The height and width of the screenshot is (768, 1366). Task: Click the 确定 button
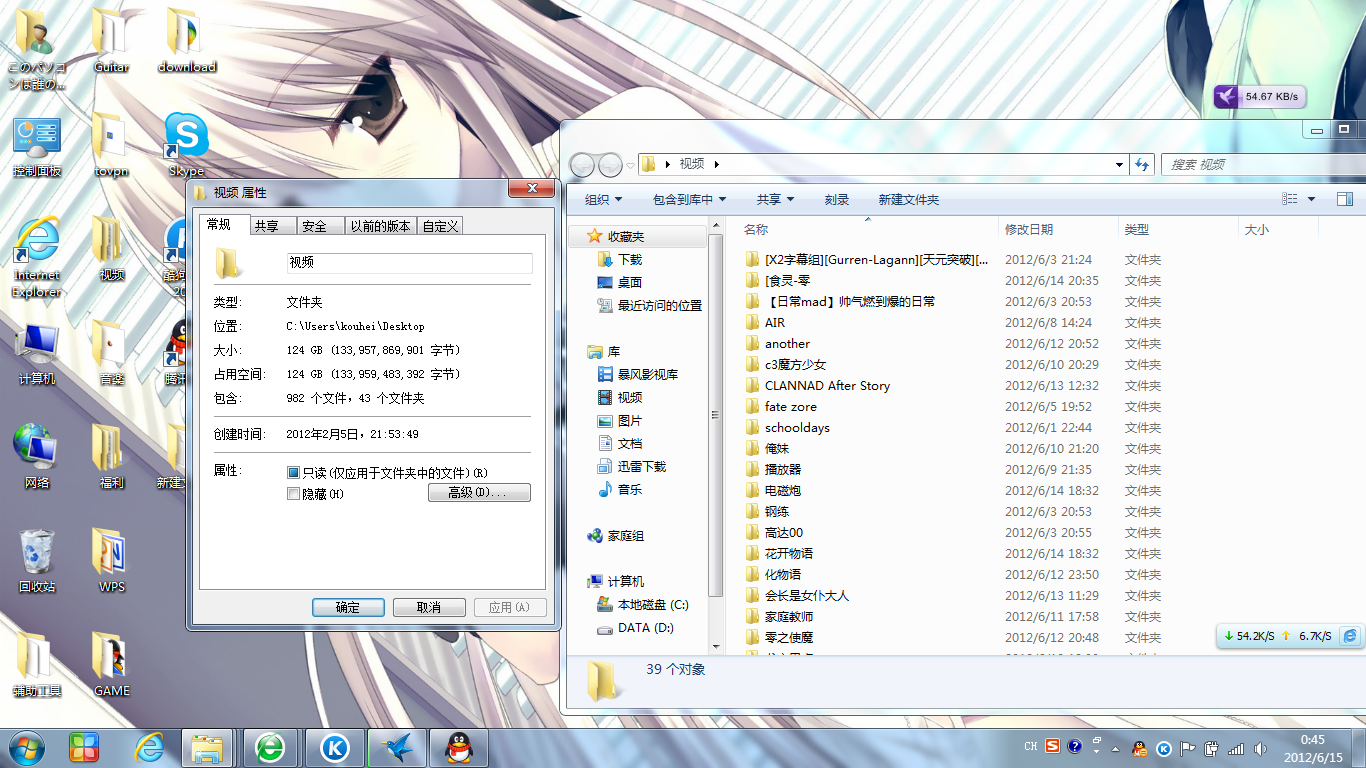pos(348,607)
